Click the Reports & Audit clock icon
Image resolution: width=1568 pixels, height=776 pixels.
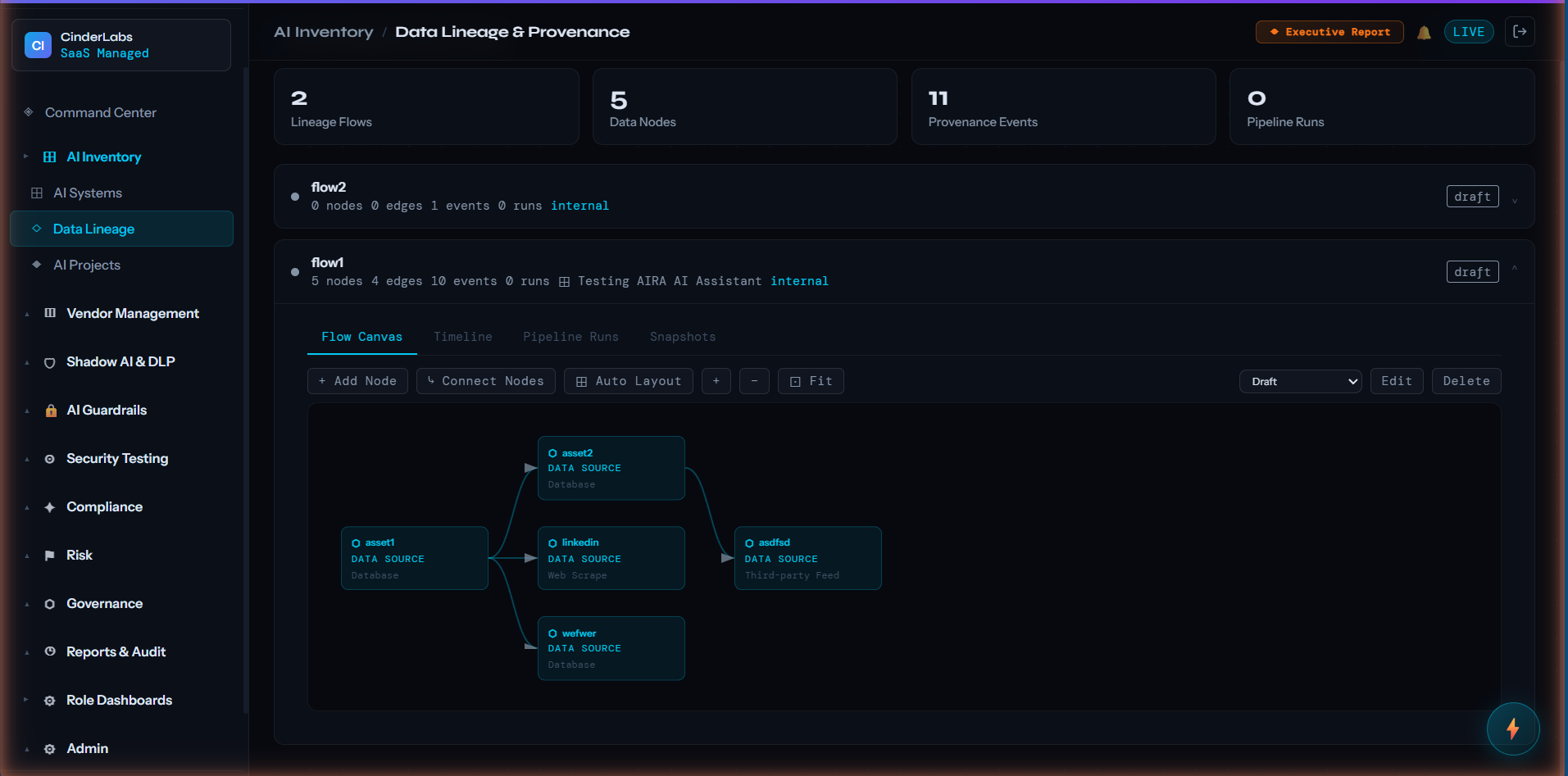pos(50,651)
